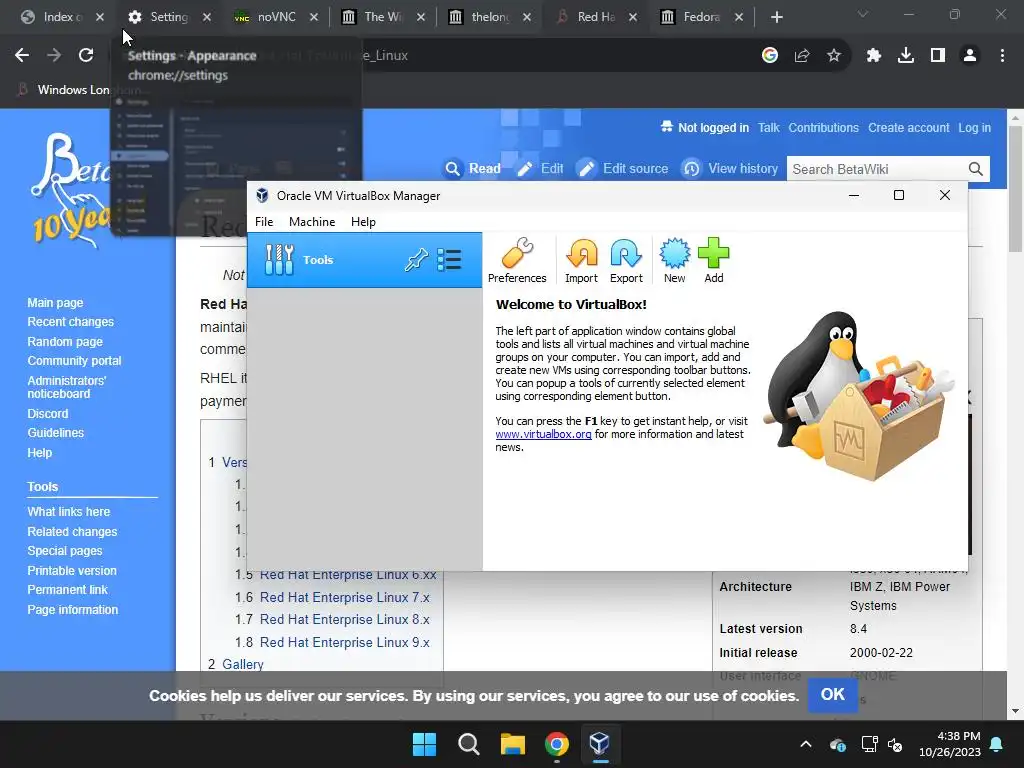Screen dimensions: 1024x768
Task: Open Recent changes in sidebar
Action: (71, 322)
